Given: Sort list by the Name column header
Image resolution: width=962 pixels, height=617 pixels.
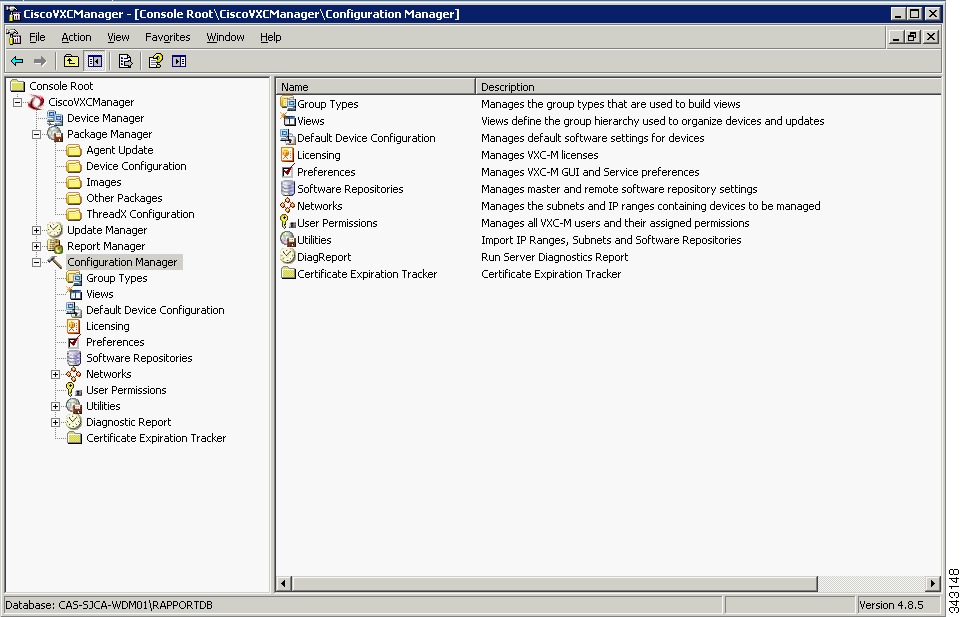Looking at the screenshot, I should pyautogui.click(x=375, y=86).
